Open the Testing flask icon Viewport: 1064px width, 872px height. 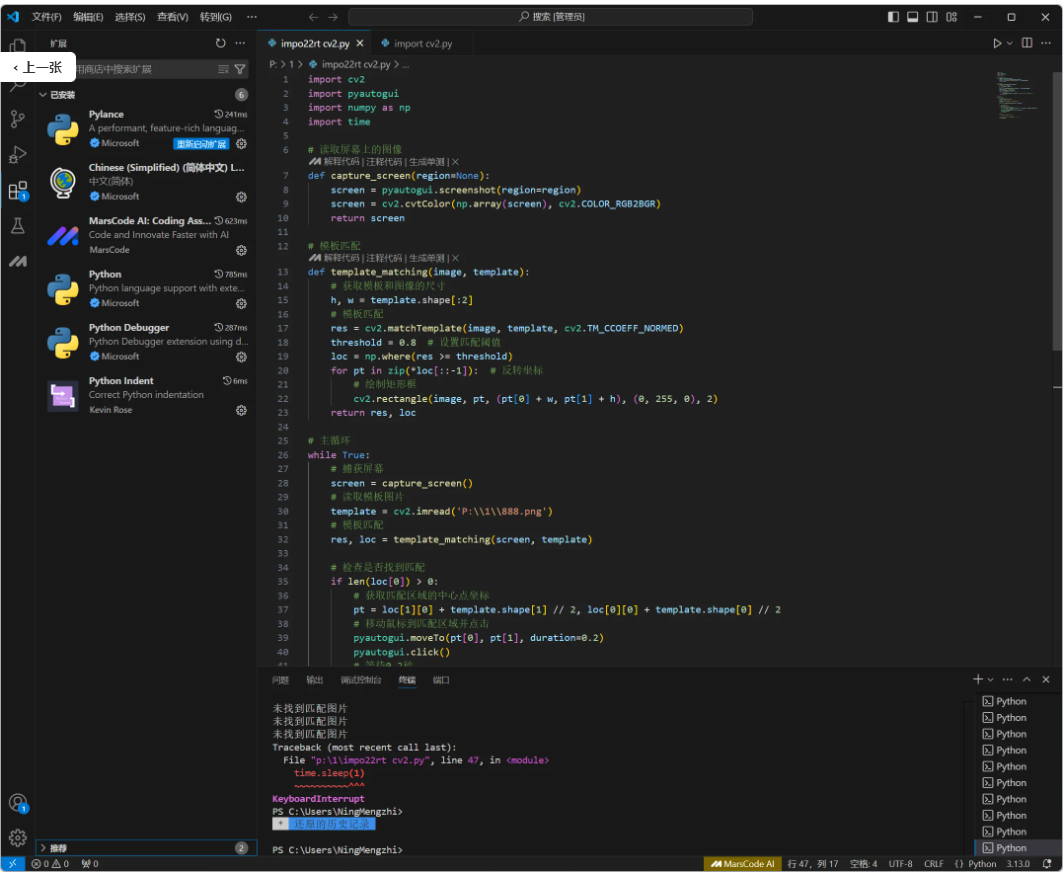click(17, 226)
